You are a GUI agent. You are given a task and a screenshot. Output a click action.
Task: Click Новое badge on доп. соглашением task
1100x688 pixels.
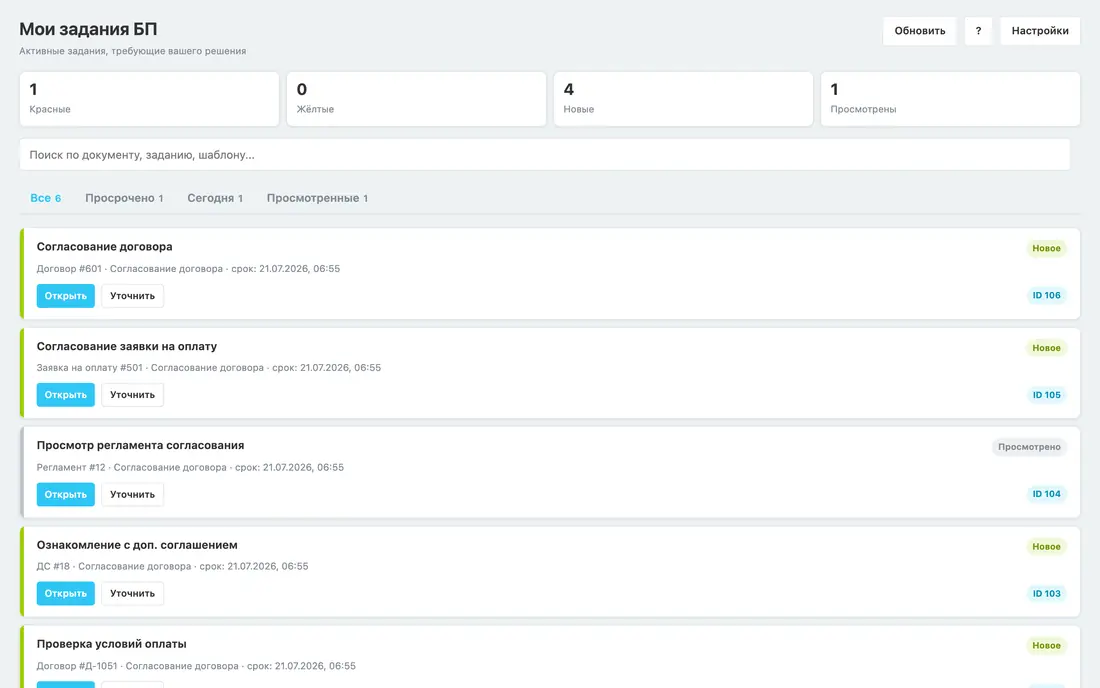(x=1046, y=546)
